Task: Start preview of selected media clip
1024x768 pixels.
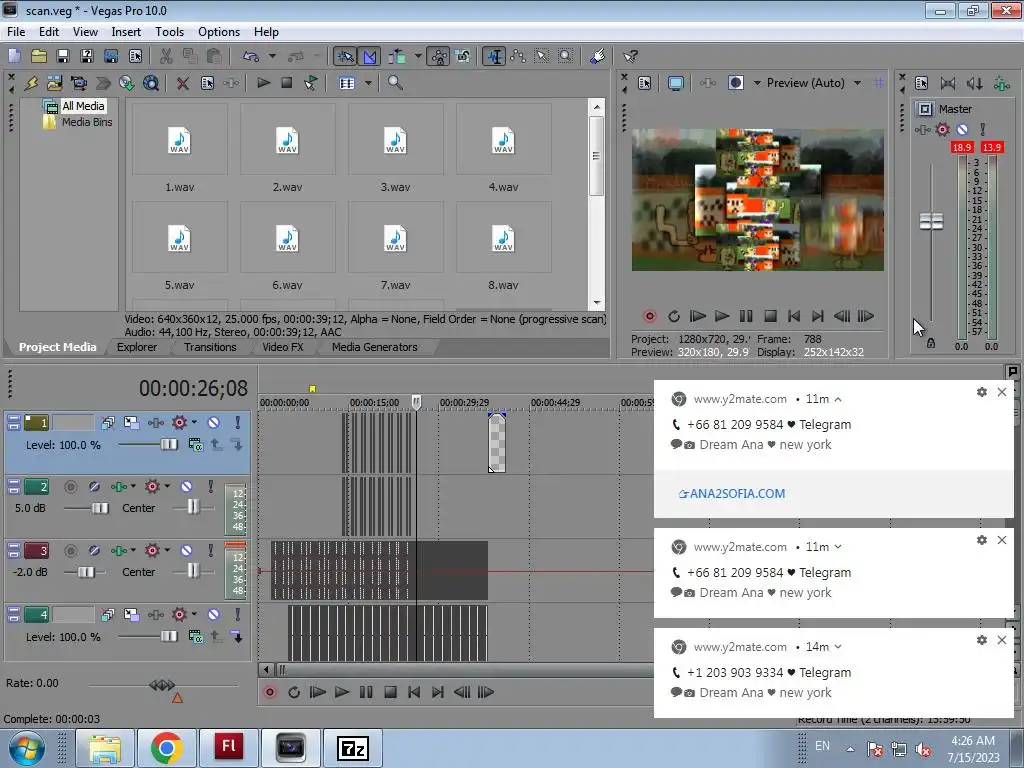Action: coord(263,83)
